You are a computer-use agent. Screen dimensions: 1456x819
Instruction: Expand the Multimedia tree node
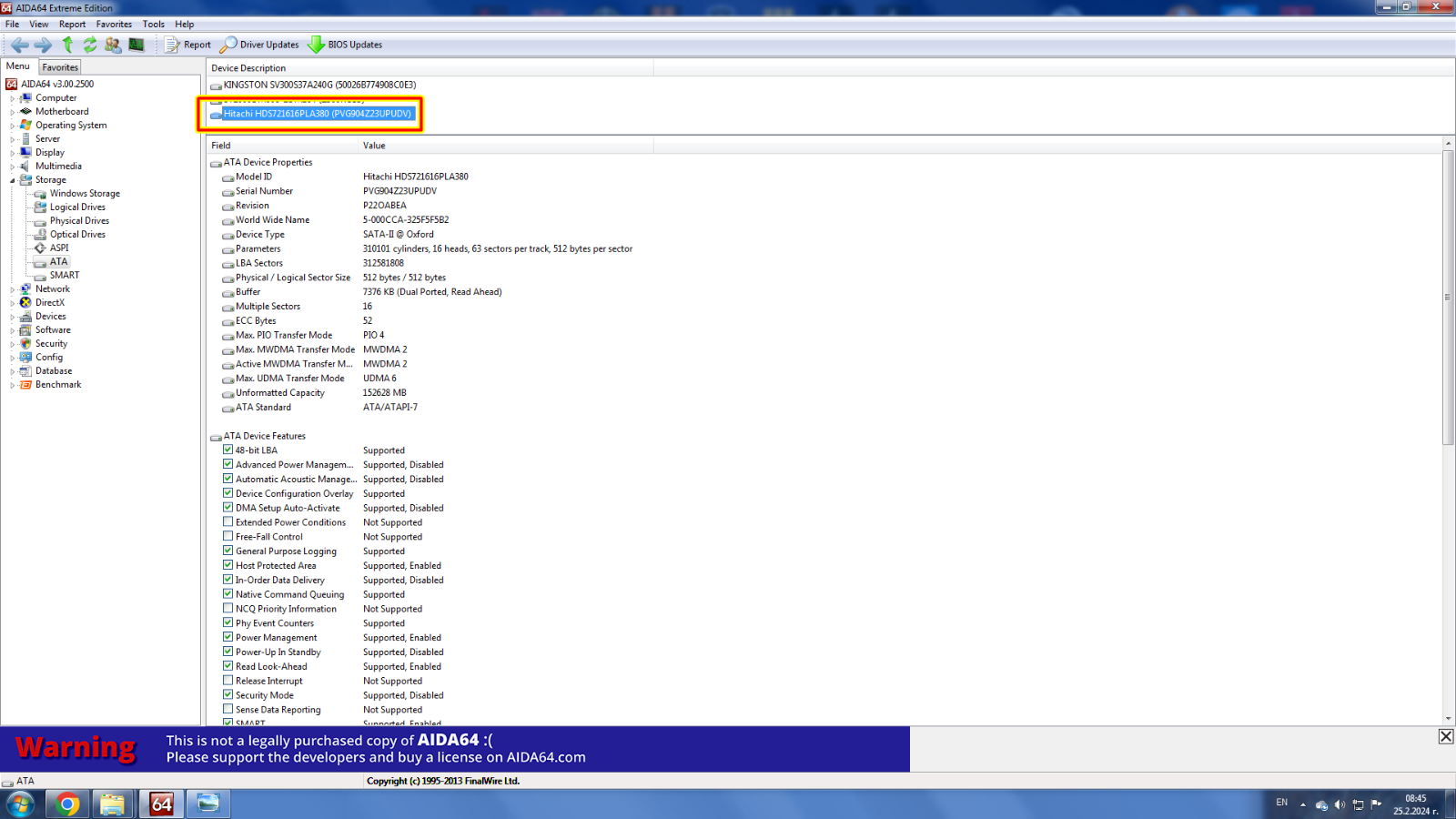click(13, 167)
